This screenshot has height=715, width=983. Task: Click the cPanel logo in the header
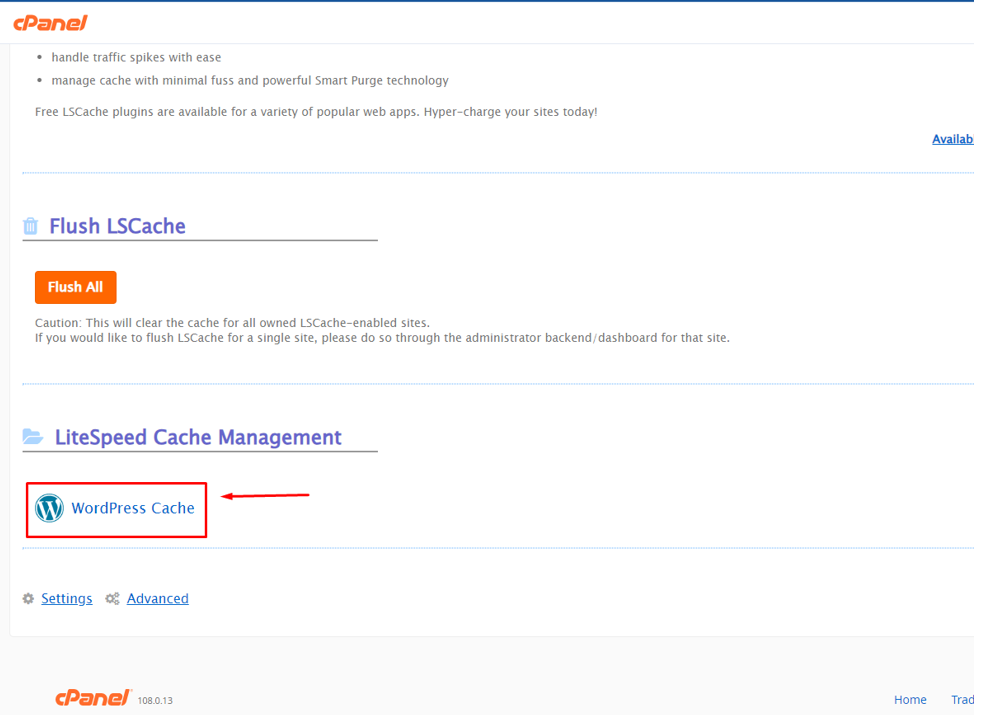tap(50, 23)
